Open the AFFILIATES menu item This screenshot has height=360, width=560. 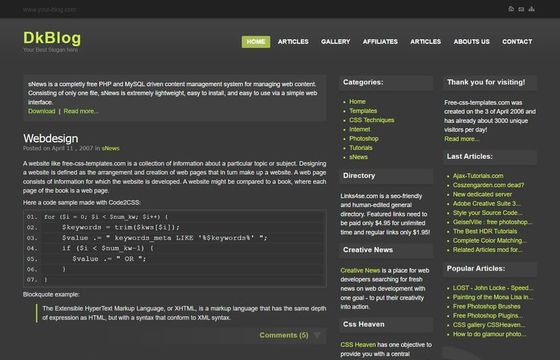pos(380,42)
